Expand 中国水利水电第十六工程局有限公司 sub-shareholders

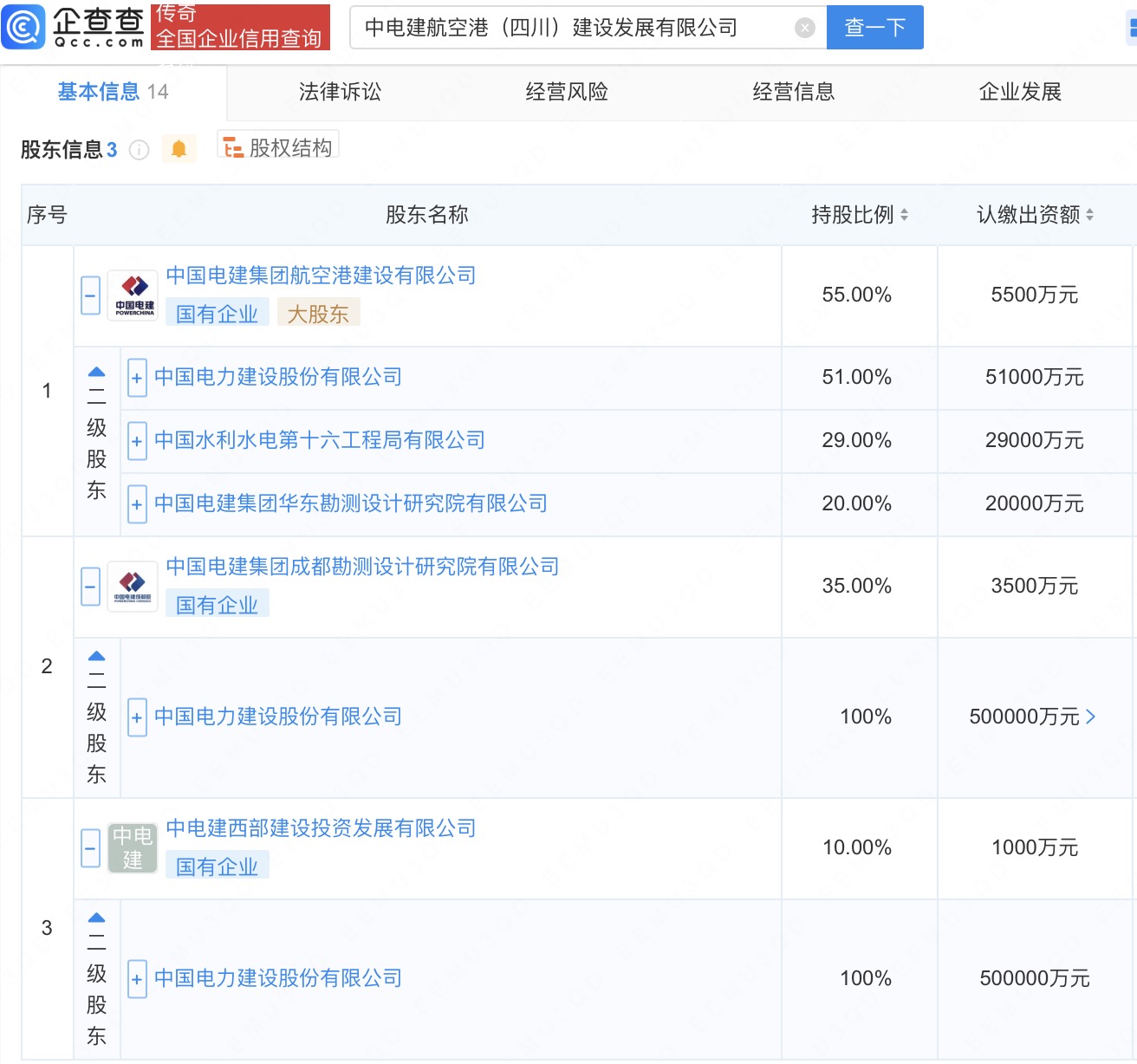coord(137,441)
